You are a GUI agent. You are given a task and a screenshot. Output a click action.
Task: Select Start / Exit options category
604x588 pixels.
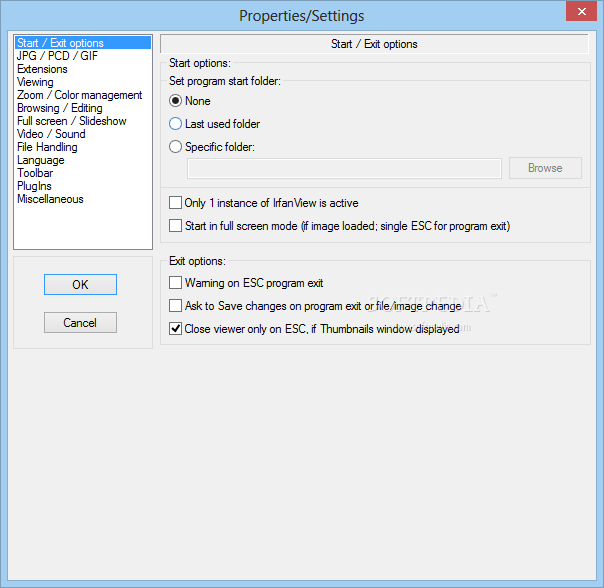click(82, 43)
